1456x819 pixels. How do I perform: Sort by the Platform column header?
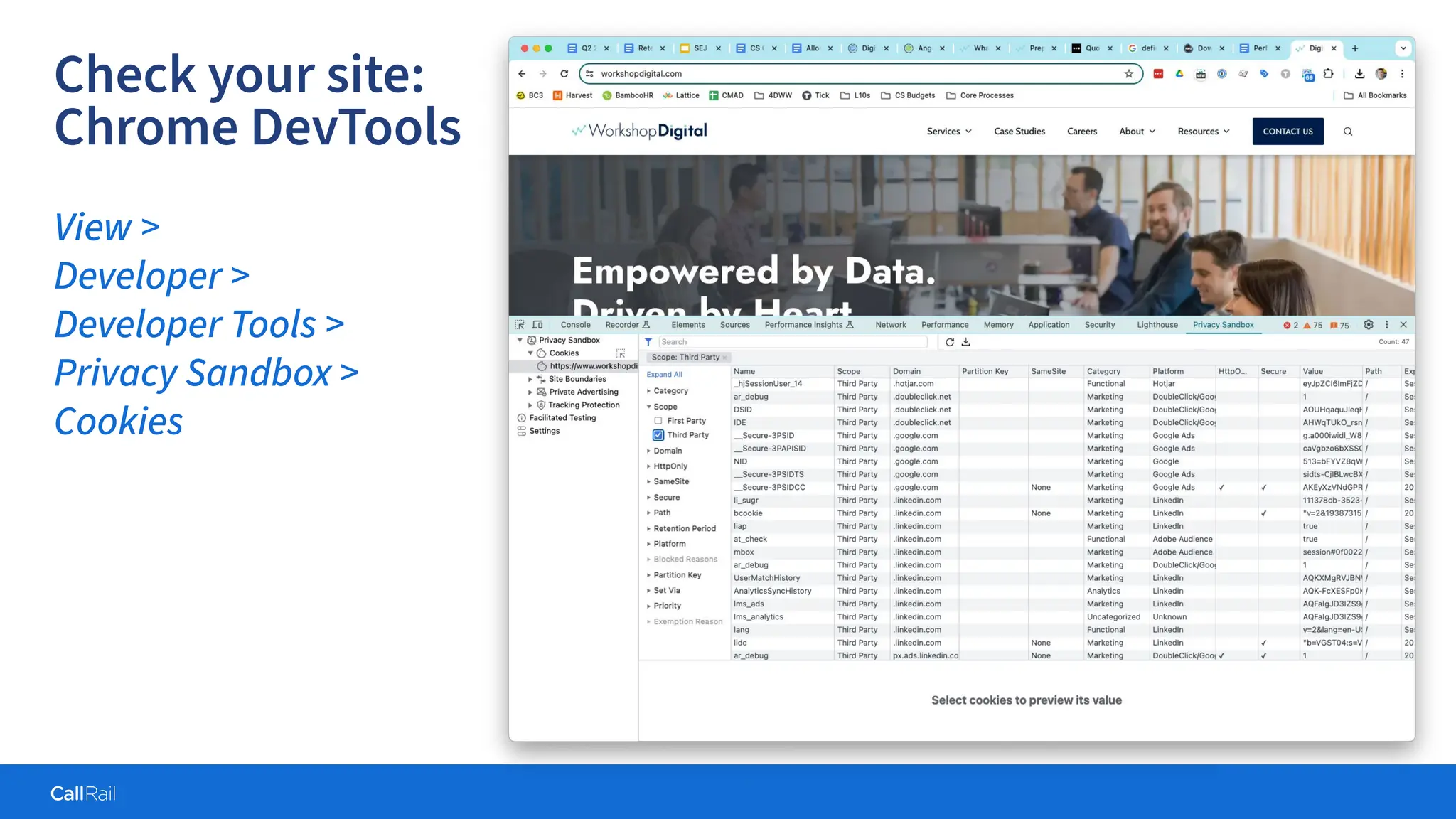click(1182, 371)
